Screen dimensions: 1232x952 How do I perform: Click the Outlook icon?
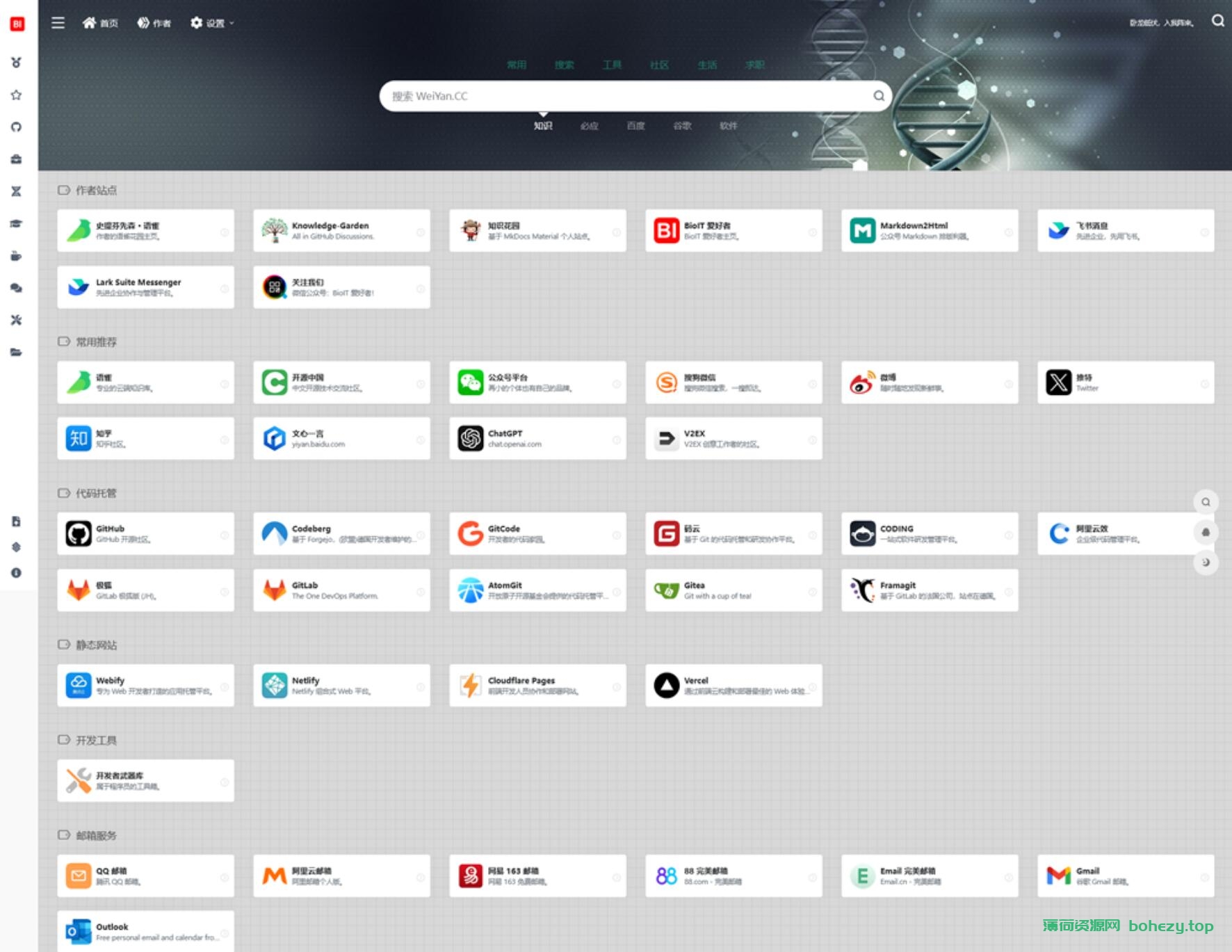78,932
